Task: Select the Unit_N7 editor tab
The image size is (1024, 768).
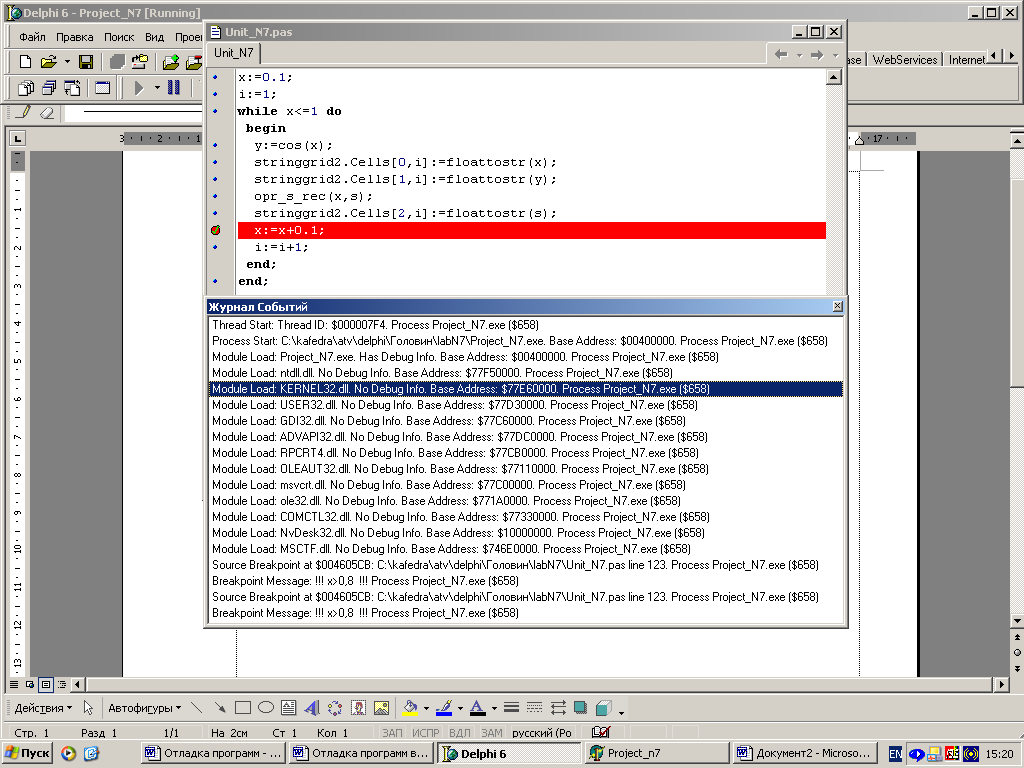Action: pos(233,53)
